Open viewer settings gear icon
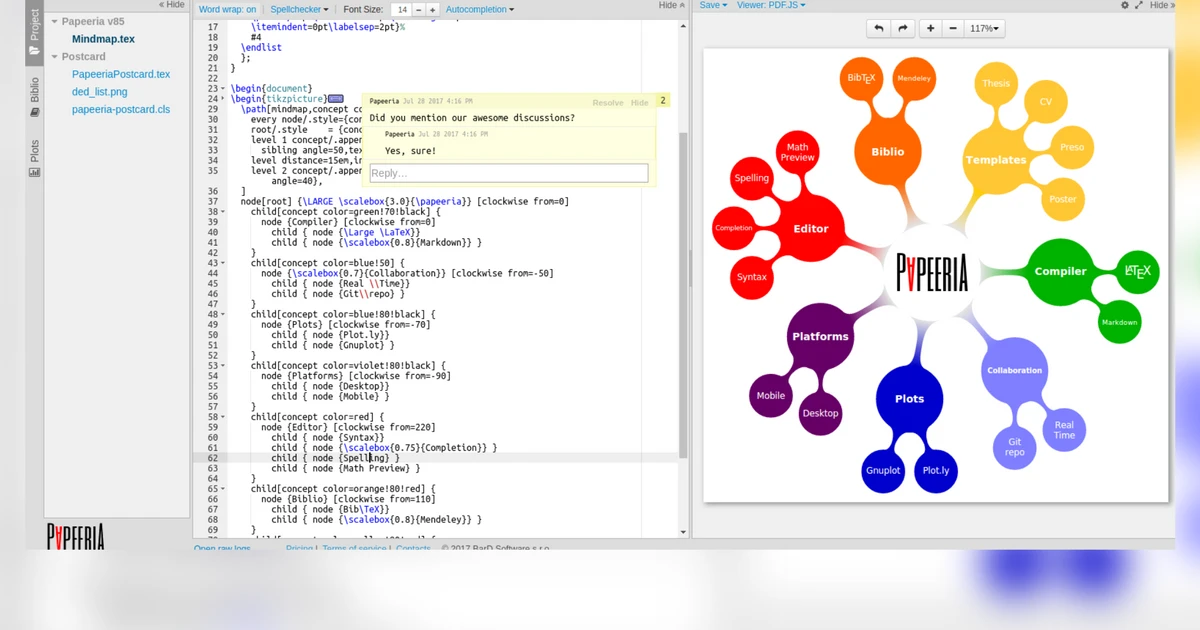This screenshot has width=1200, height=630. click(x=1124, y=5)
